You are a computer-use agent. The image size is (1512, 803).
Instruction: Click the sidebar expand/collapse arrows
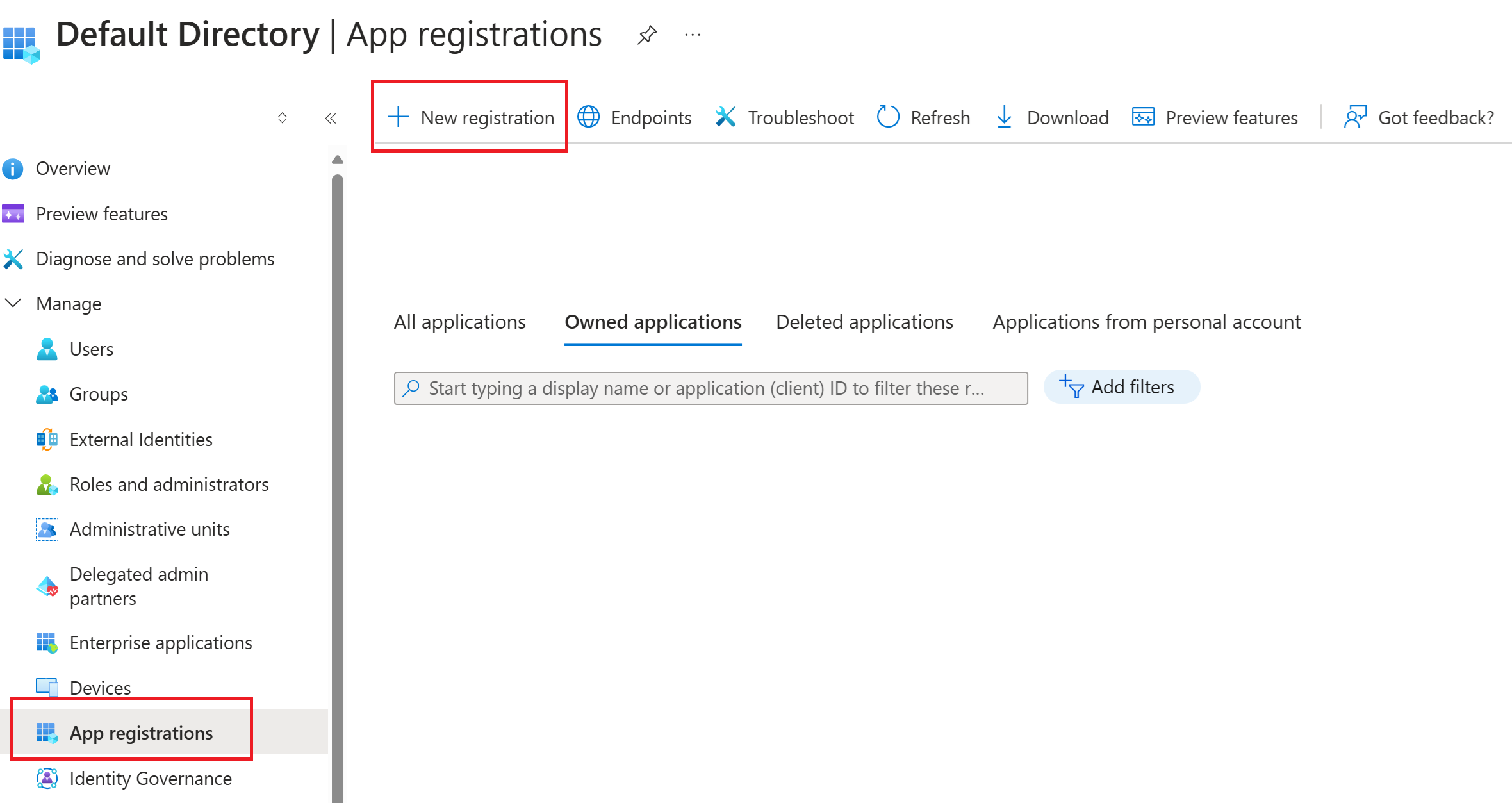click(282, 118)
